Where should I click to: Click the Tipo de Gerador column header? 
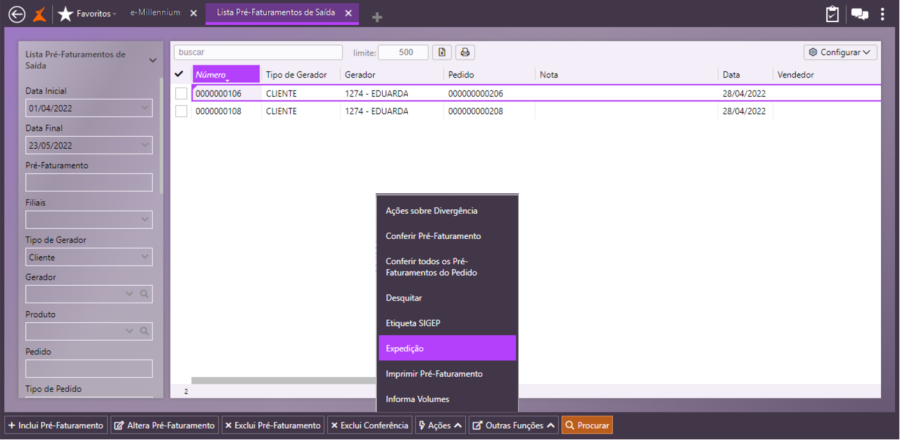pos(301,75)
